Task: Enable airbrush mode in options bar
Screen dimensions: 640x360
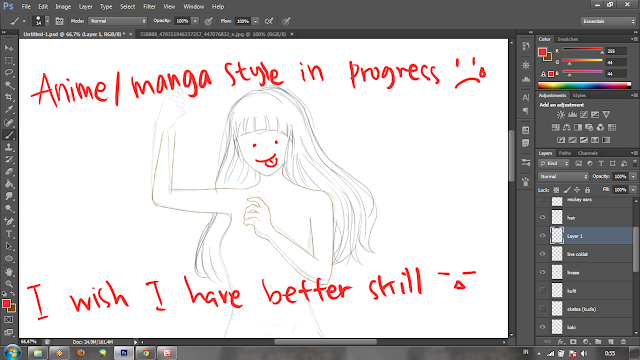Action: 269,21
